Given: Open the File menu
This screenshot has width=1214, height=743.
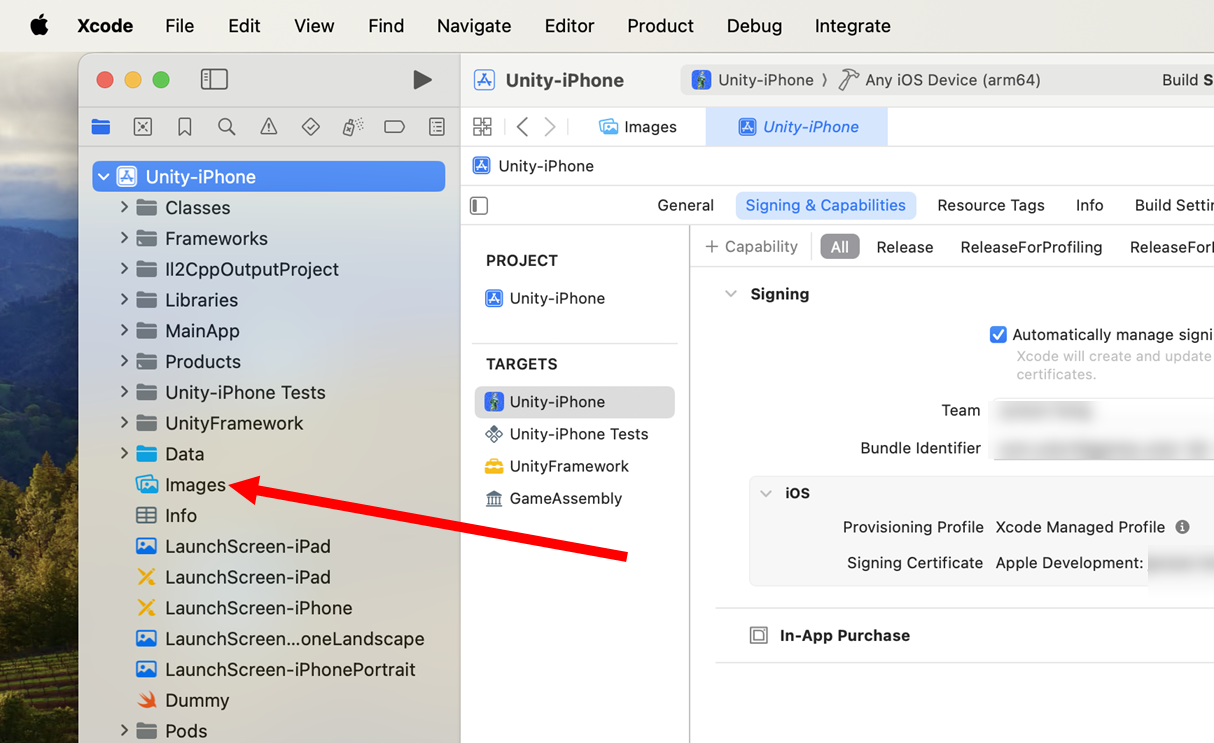Looking at the screenshot, I should coord(180,26).
